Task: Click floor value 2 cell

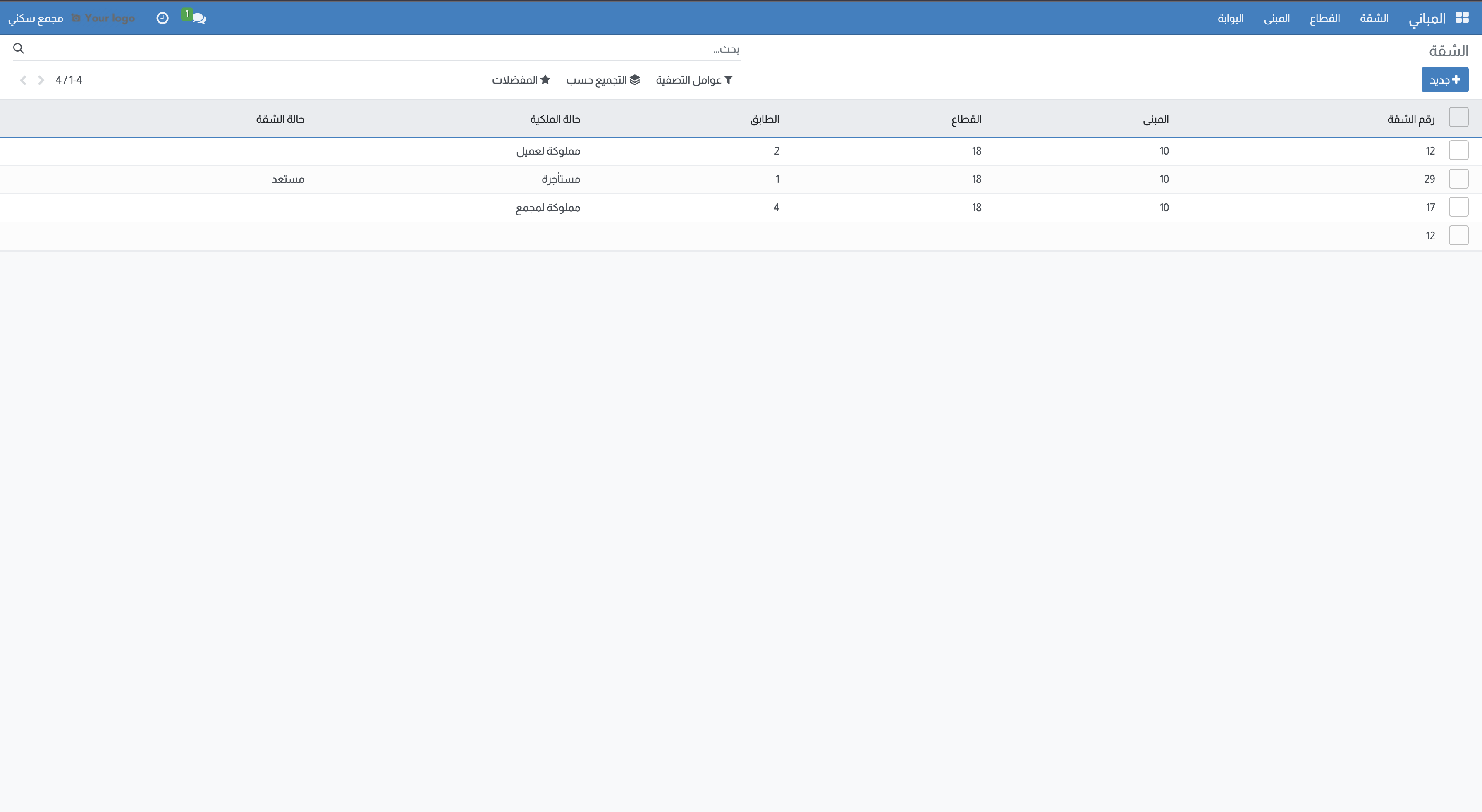Action: [x=776, y=151]
